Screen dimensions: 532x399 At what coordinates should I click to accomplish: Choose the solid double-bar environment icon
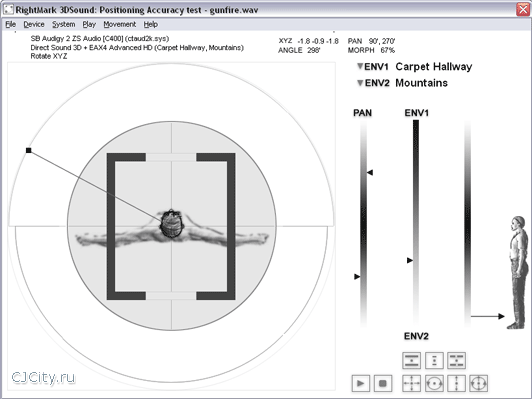411,360
